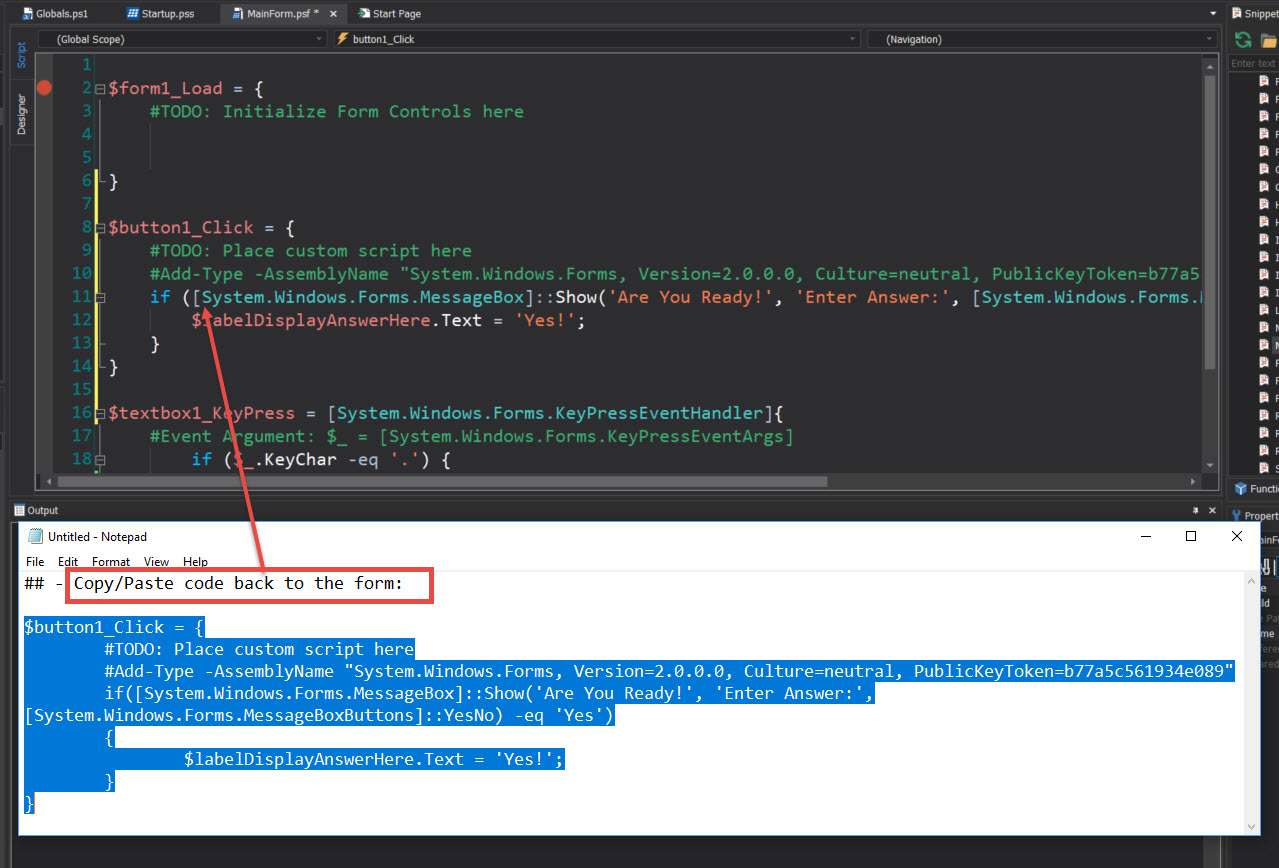Click '$form1_Load' in the editor
Viewport: 1279px width, 868px height.
pos(166,88)
